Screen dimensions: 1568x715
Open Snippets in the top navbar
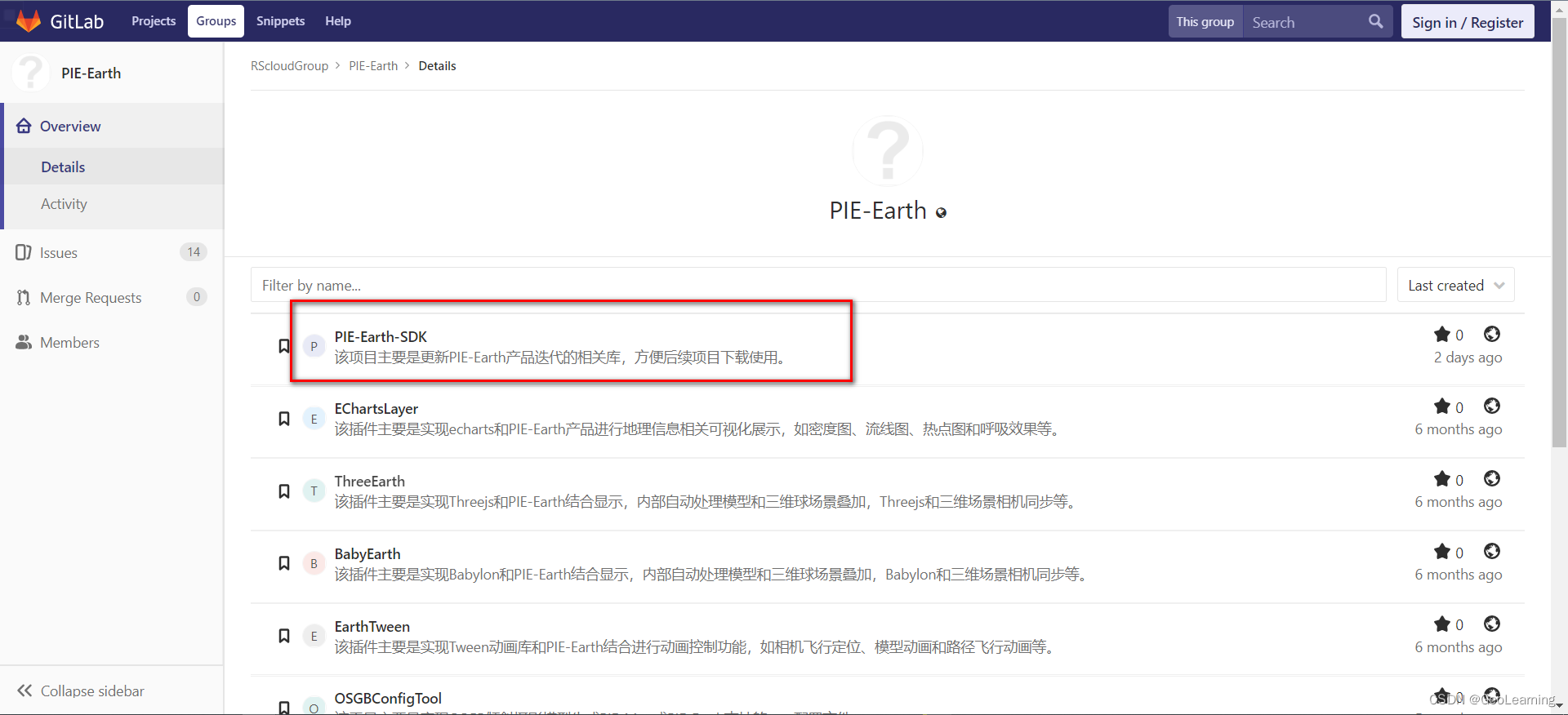tap(280, 21)
